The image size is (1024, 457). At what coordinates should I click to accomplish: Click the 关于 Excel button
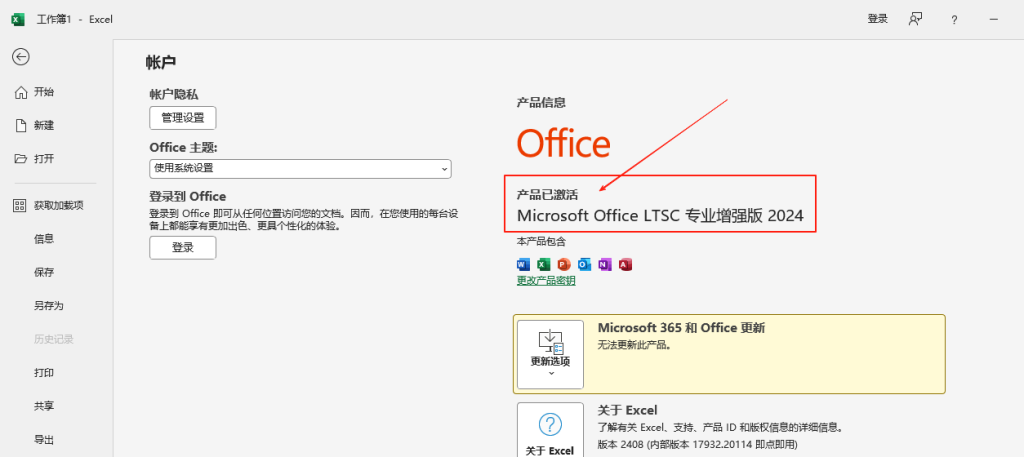point(551,430)
